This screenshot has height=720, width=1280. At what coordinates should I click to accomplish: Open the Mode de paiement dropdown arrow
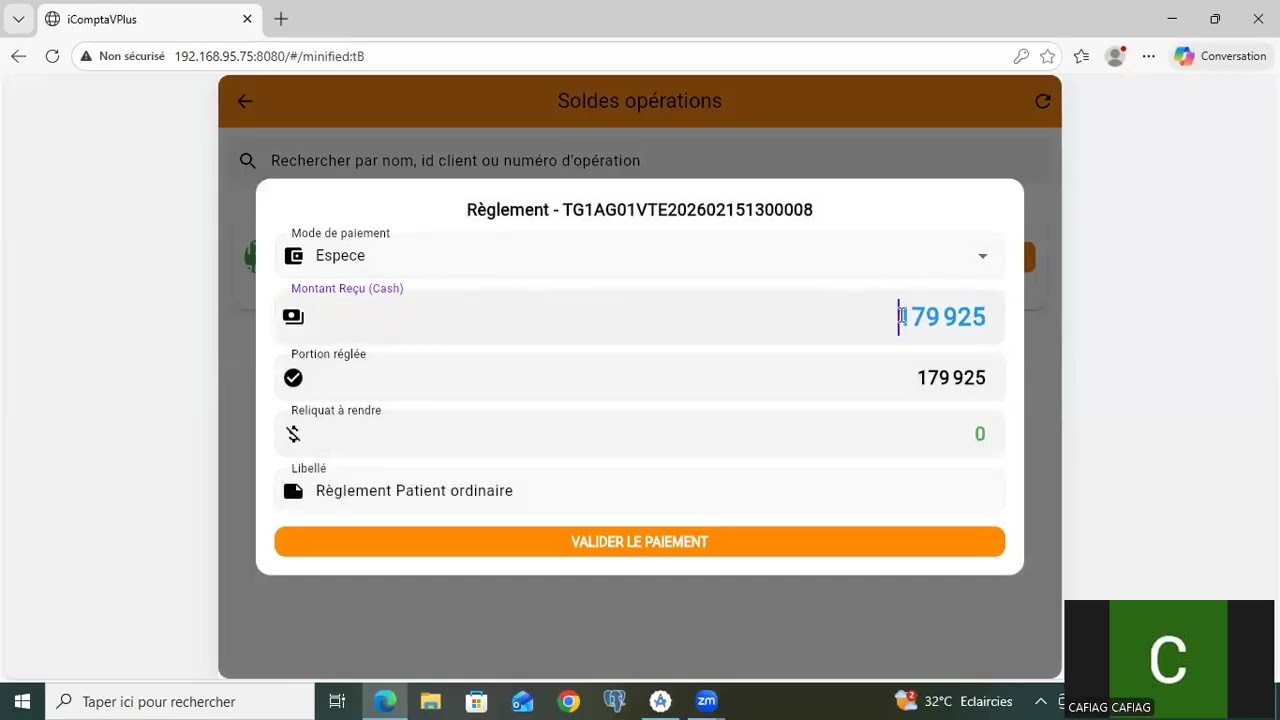click(983, 256)
